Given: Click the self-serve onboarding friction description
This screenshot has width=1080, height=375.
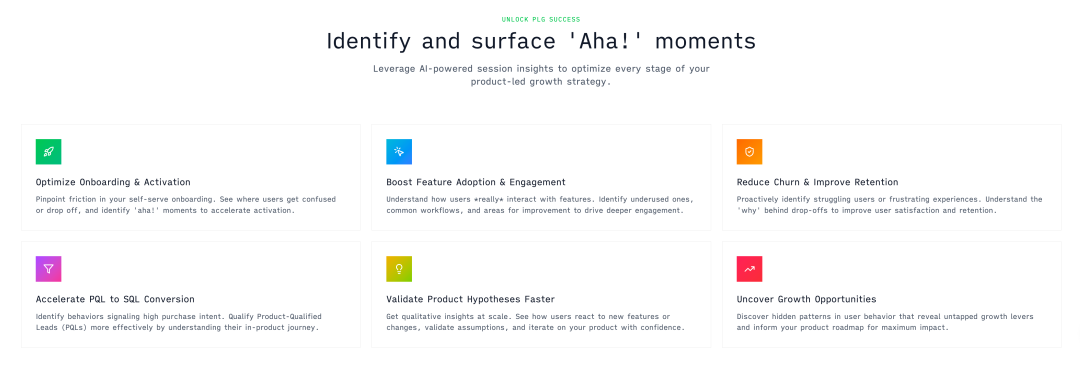Looking at the screenshot, I should 186,205.
